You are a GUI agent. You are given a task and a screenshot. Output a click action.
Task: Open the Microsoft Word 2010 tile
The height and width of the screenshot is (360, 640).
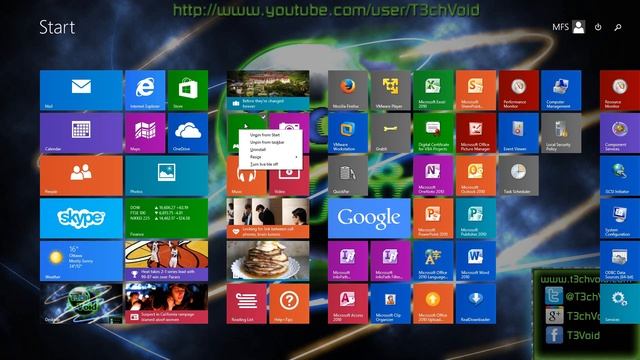[476, 261]
